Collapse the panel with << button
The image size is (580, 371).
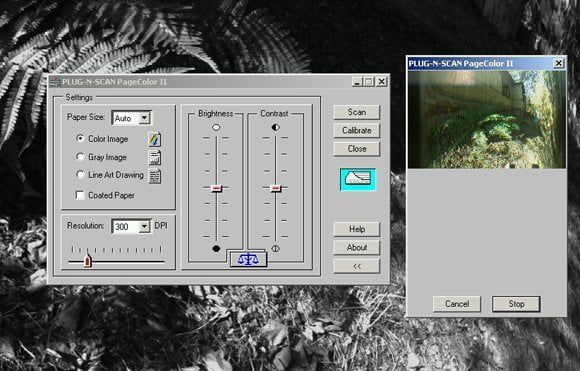(x=357, y=266)
